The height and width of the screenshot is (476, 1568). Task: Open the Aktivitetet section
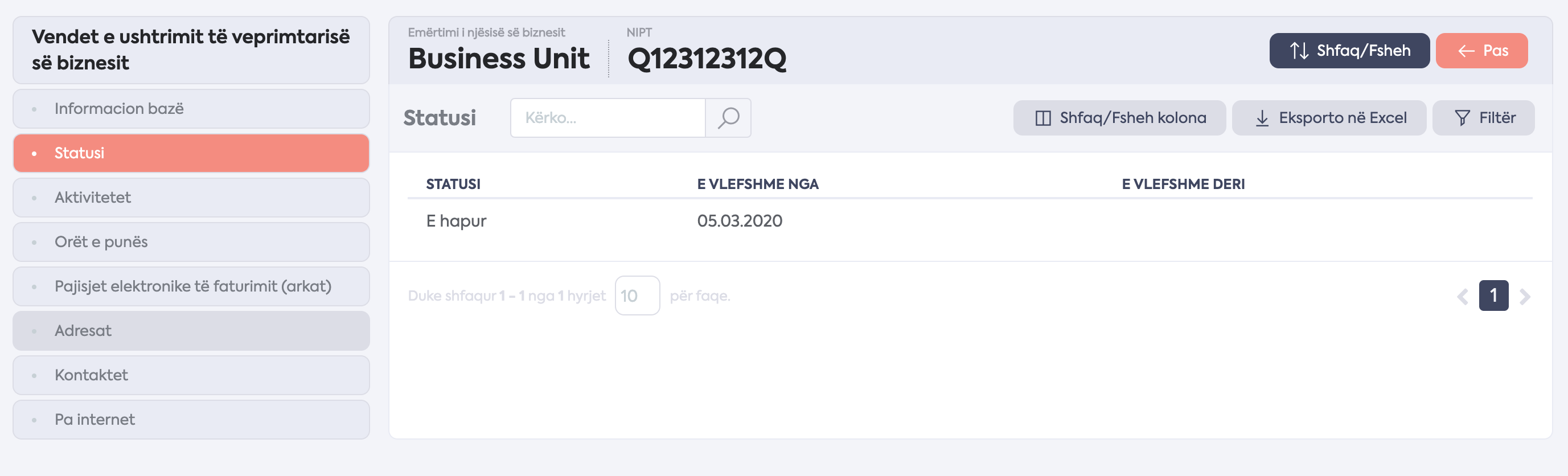click(191, 197)
